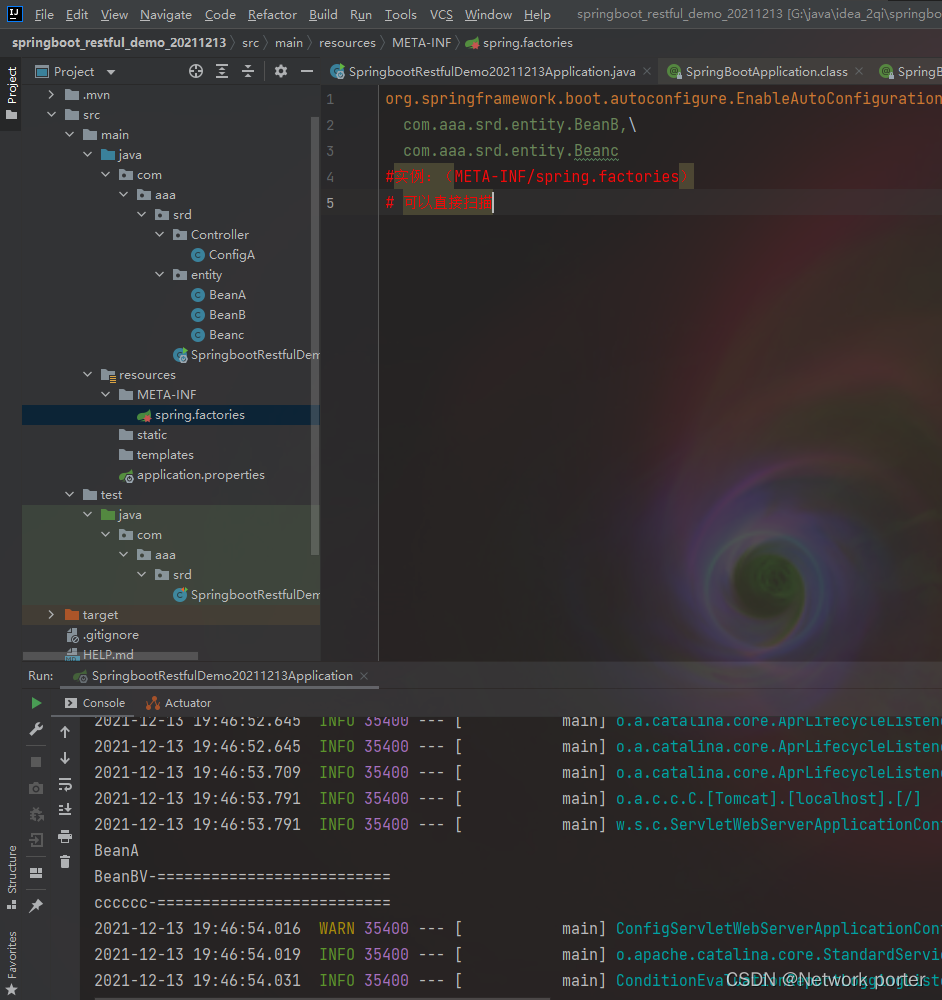Click the pin tab icon in Run panel

tap(36, 906)
